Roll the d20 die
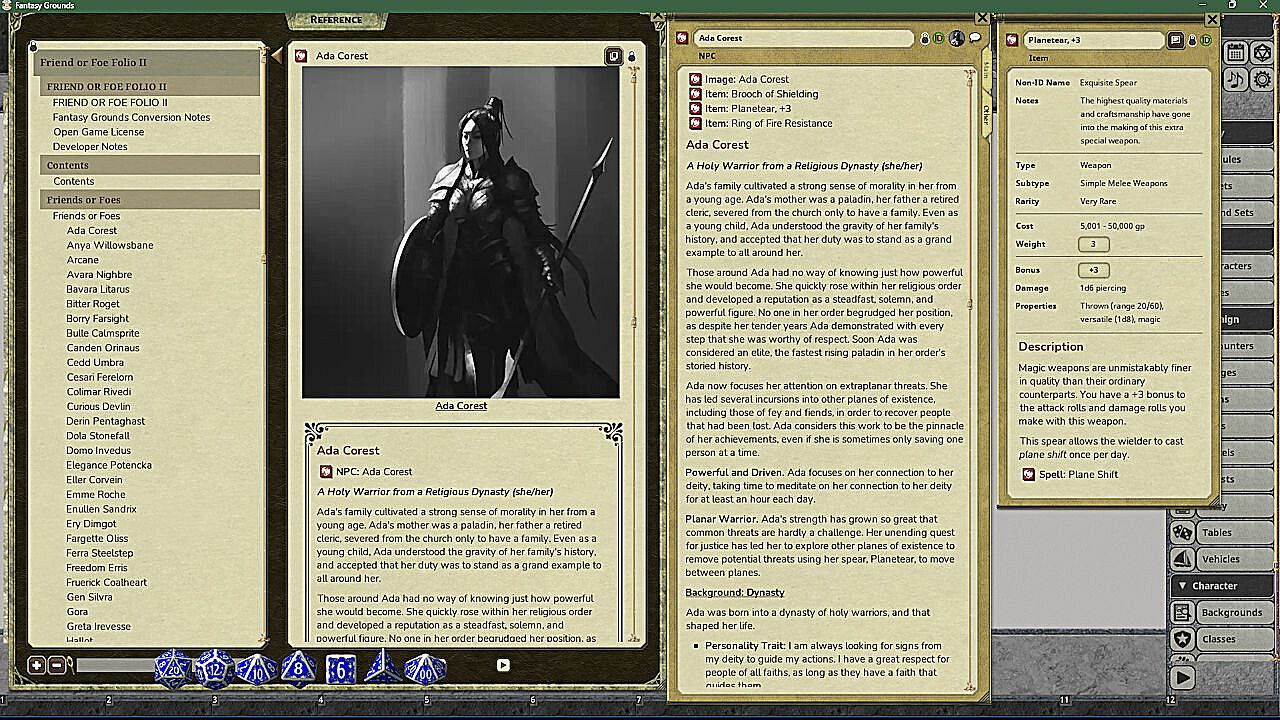Screen dimensions: 1280x720 (172, 668)
